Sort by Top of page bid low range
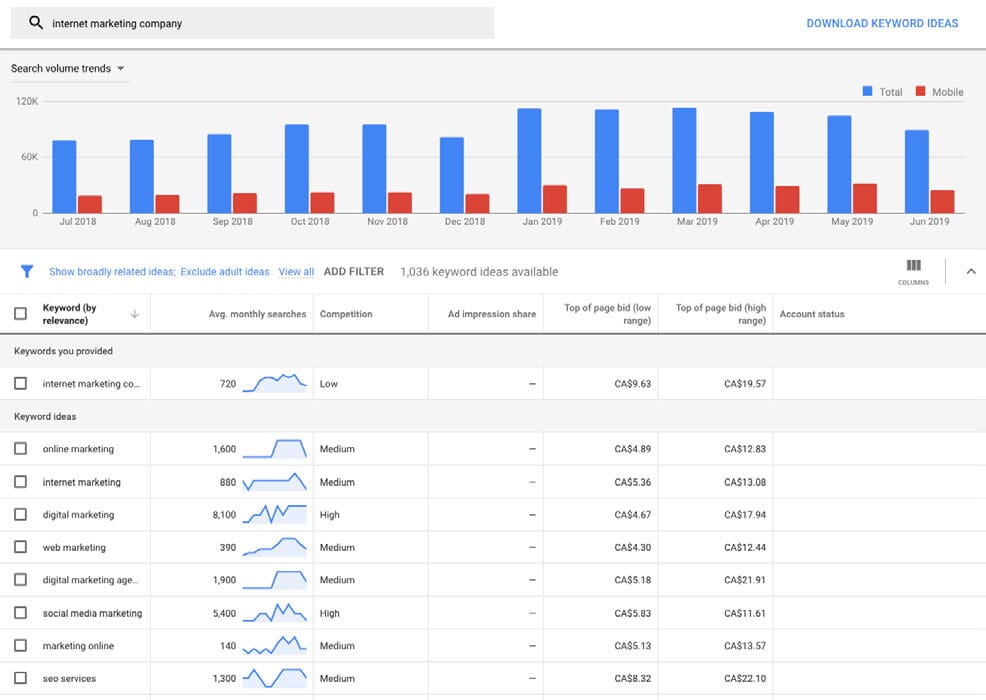 click(607, 314)
